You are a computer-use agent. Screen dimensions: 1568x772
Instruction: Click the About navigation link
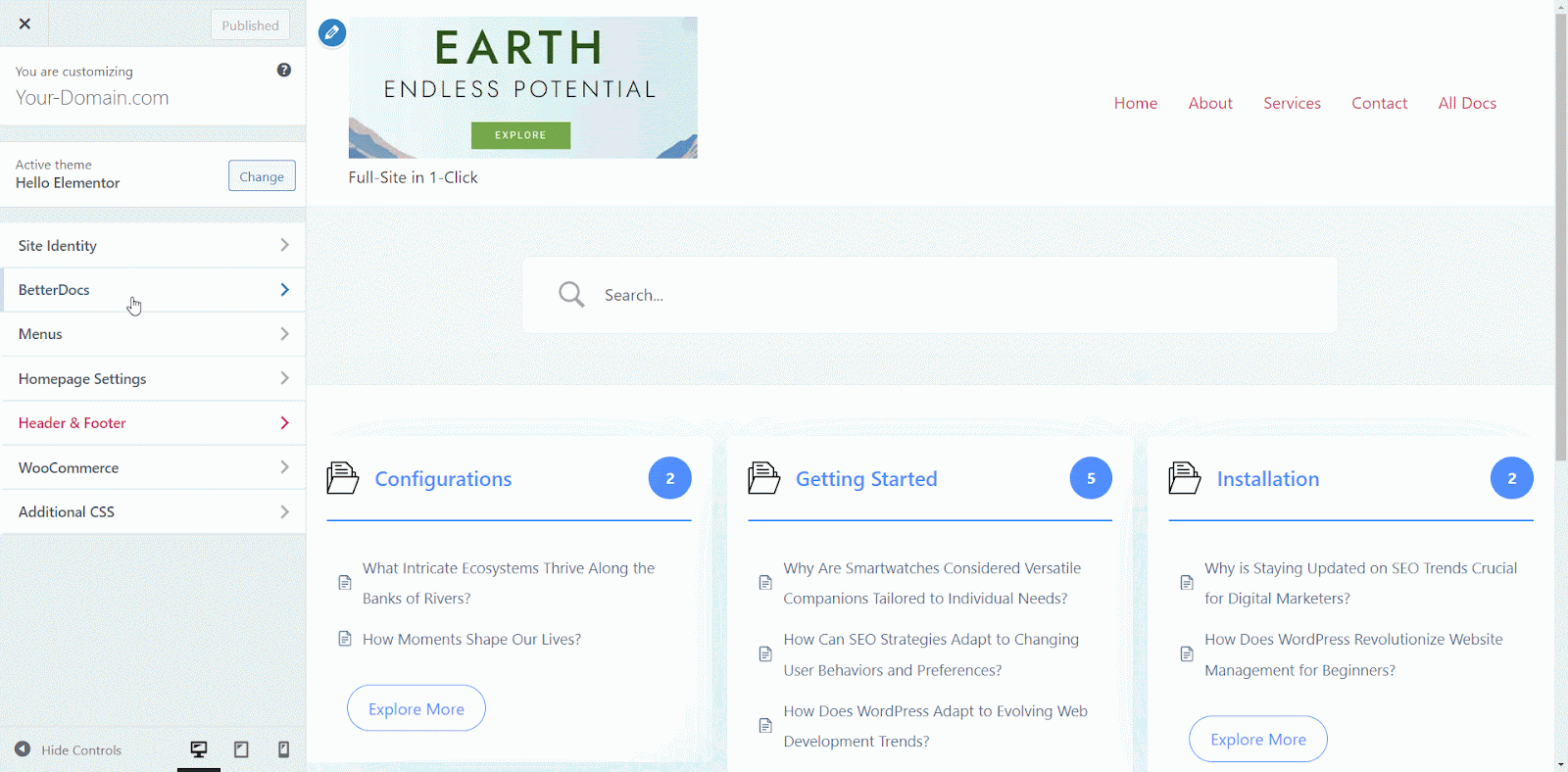click(x=1210, y=103)
